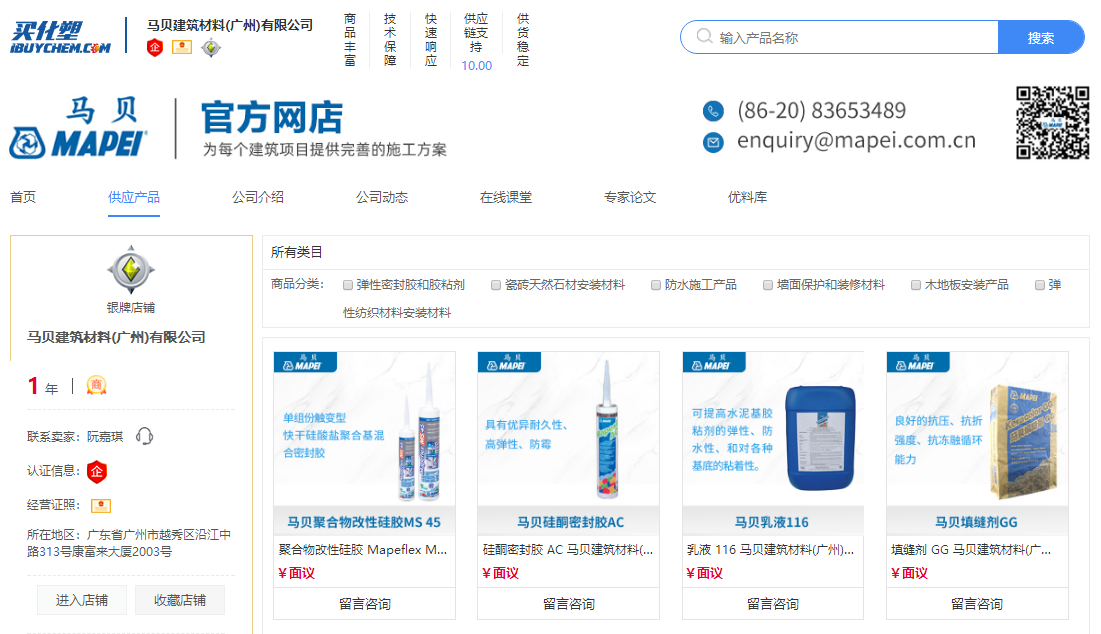Open the 马贝硅酮密封胶AC product image

click(569, 444)
